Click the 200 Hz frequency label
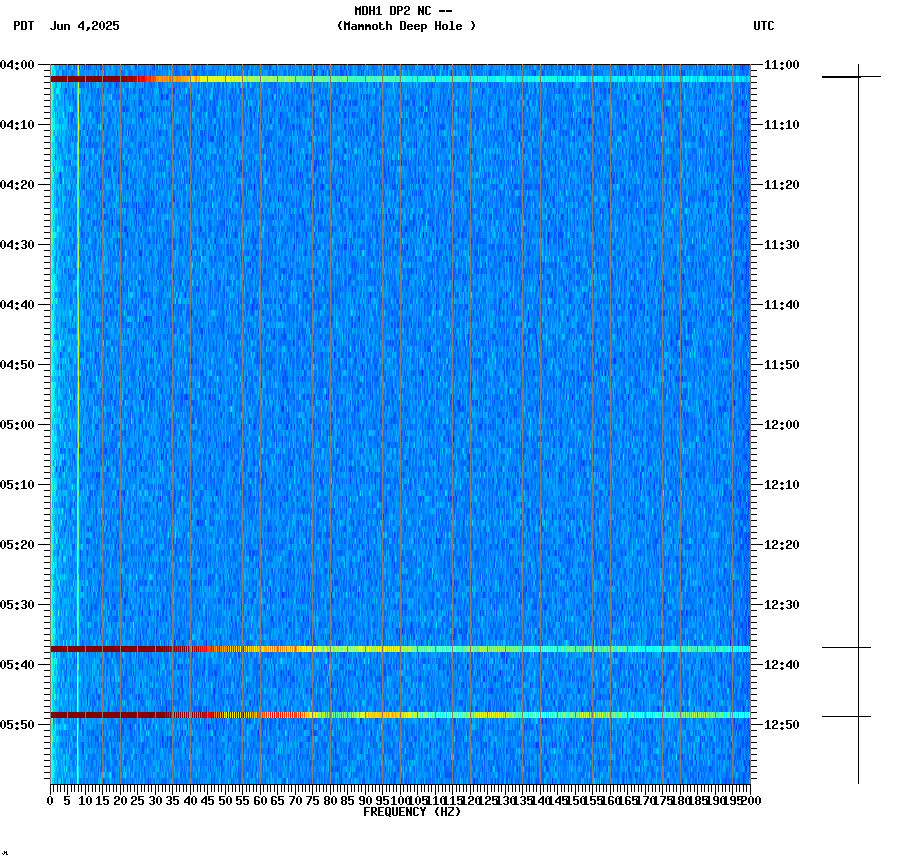The image size is (902, 864). (750, 801)
